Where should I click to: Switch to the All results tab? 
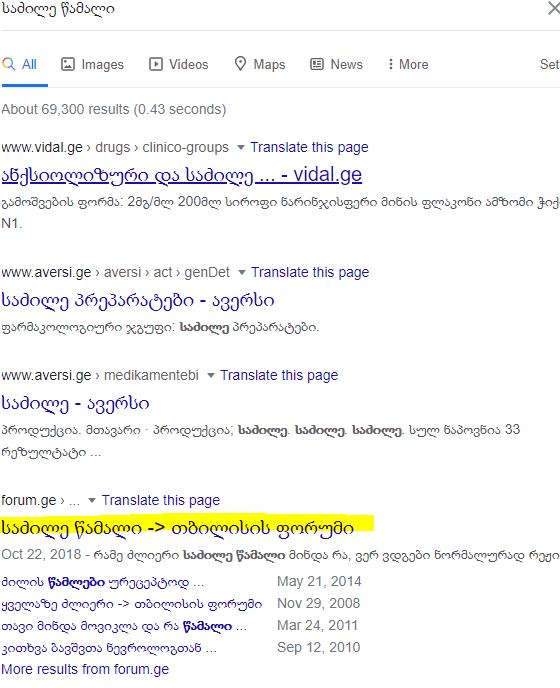[24, 64]
